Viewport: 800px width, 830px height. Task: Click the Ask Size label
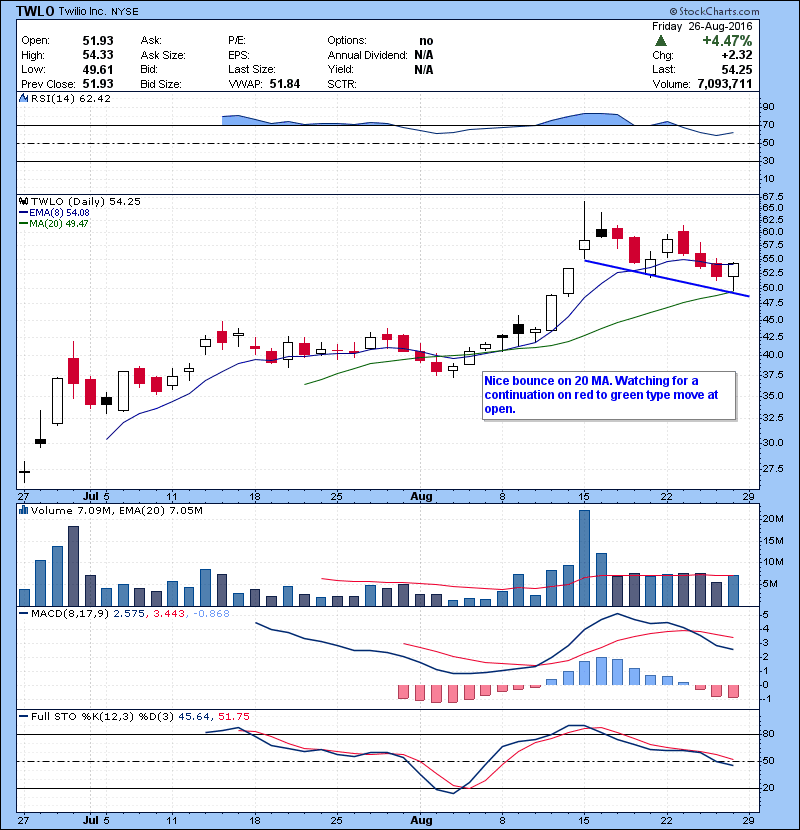pos(163,55)
